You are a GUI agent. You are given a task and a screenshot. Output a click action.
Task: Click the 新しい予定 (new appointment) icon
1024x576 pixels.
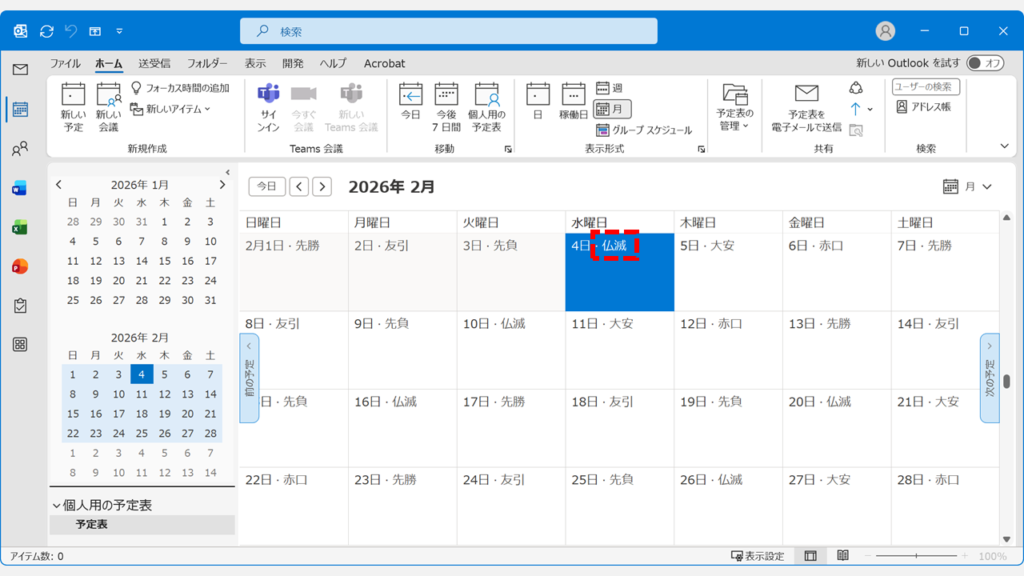tap(73, 95)
